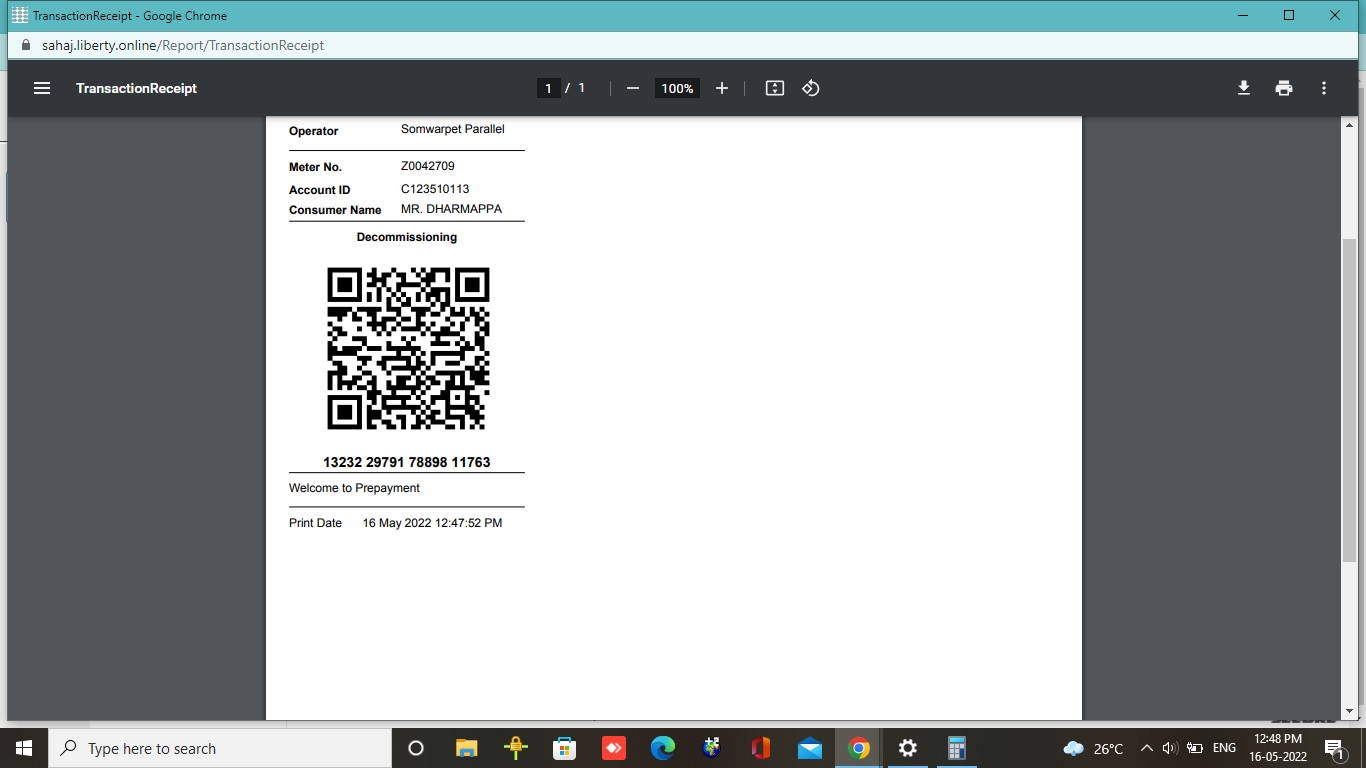Image resolution: width=1366 pixels, height=768 pixels.
Task: Select the Decommissioning heading text
Action: click(407, 237)
